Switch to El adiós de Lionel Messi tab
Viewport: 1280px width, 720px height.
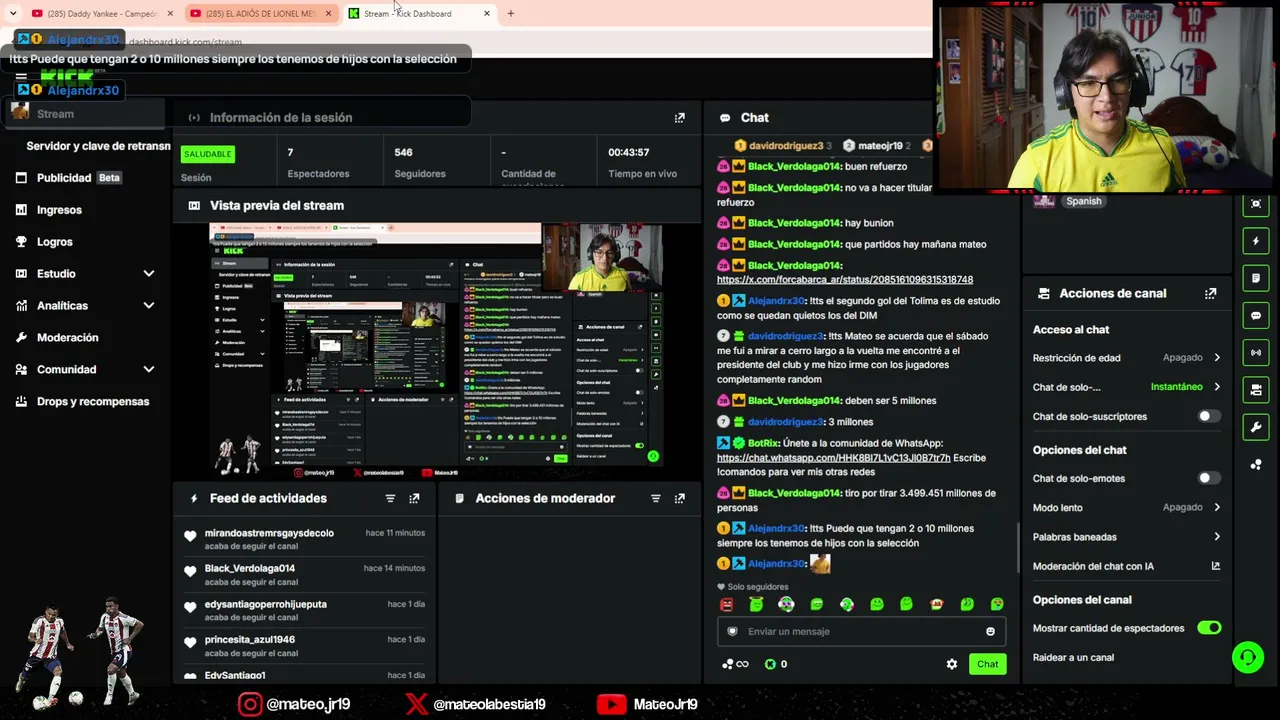pos(260,14)
